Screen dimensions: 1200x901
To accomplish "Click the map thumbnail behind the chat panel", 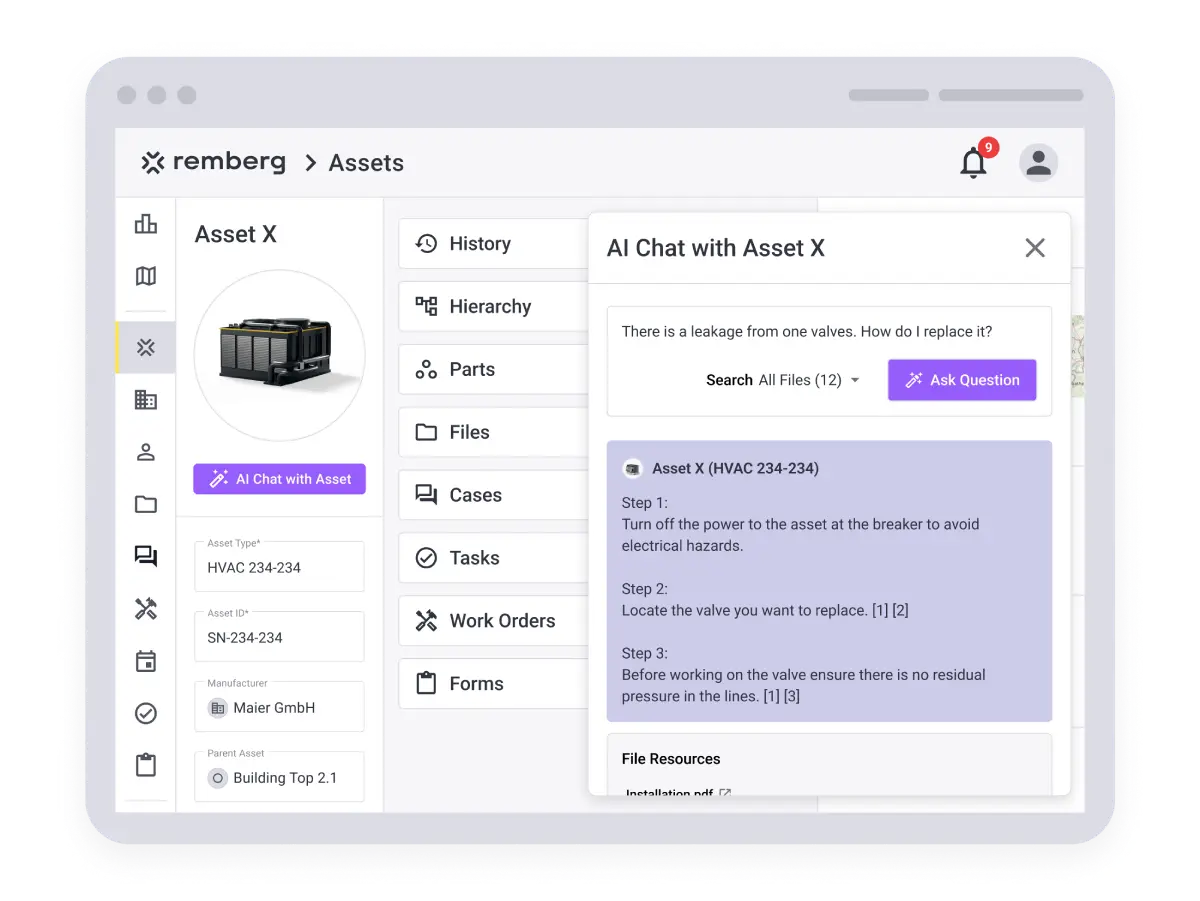I will (1078, 357).
